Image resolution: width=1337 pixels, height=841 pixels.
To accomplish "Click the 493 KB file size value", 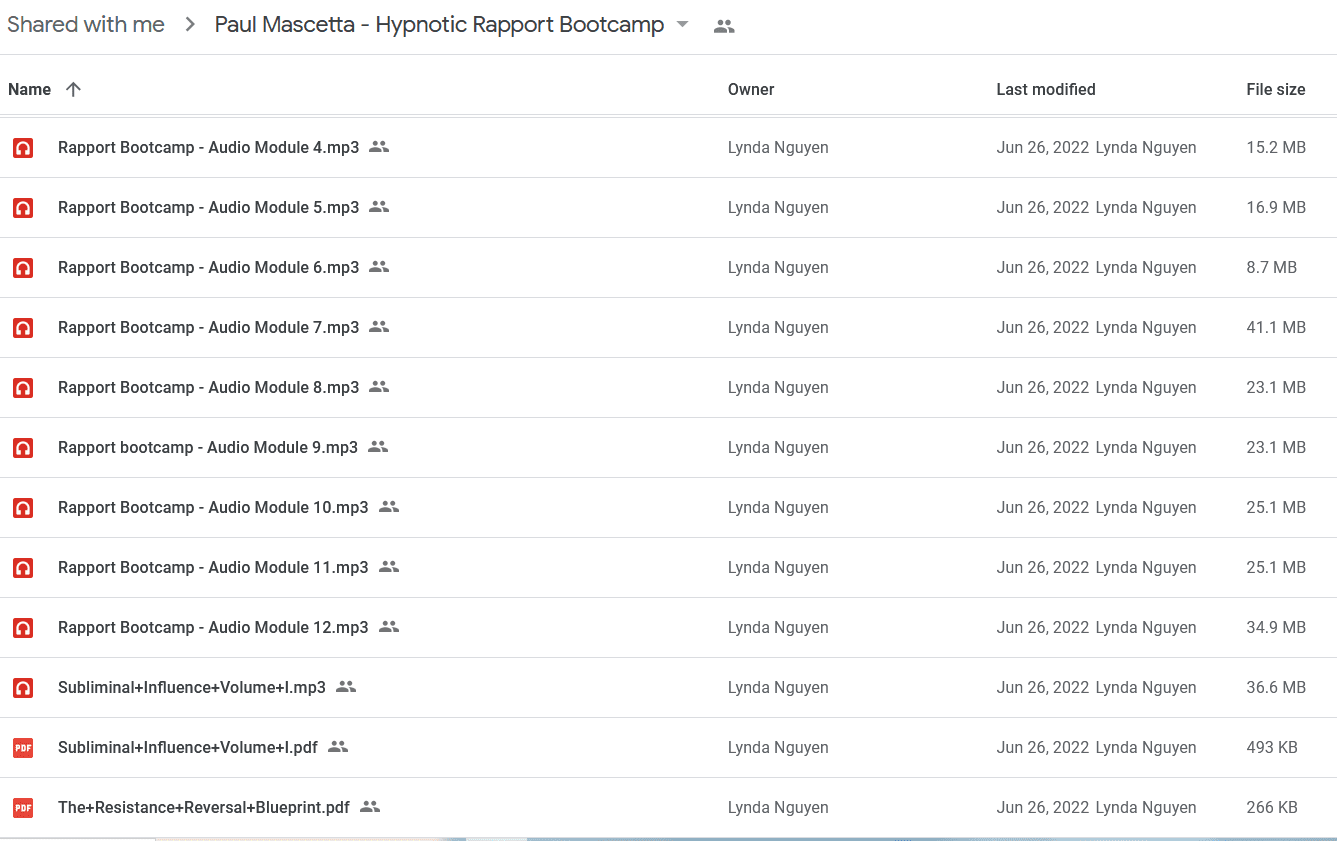I will point(1272,747).
